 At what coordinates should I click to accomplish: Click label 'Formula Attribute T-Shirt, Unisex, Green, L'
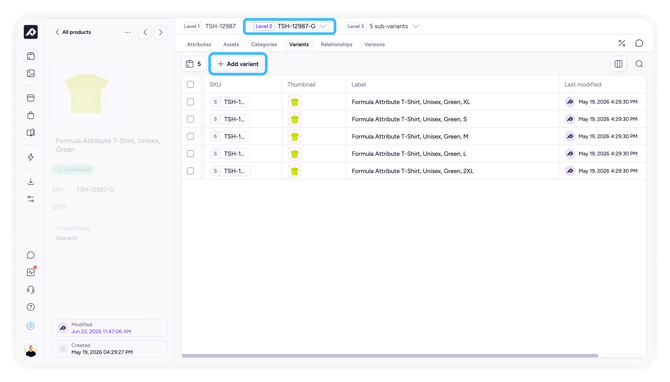[409, 154]
